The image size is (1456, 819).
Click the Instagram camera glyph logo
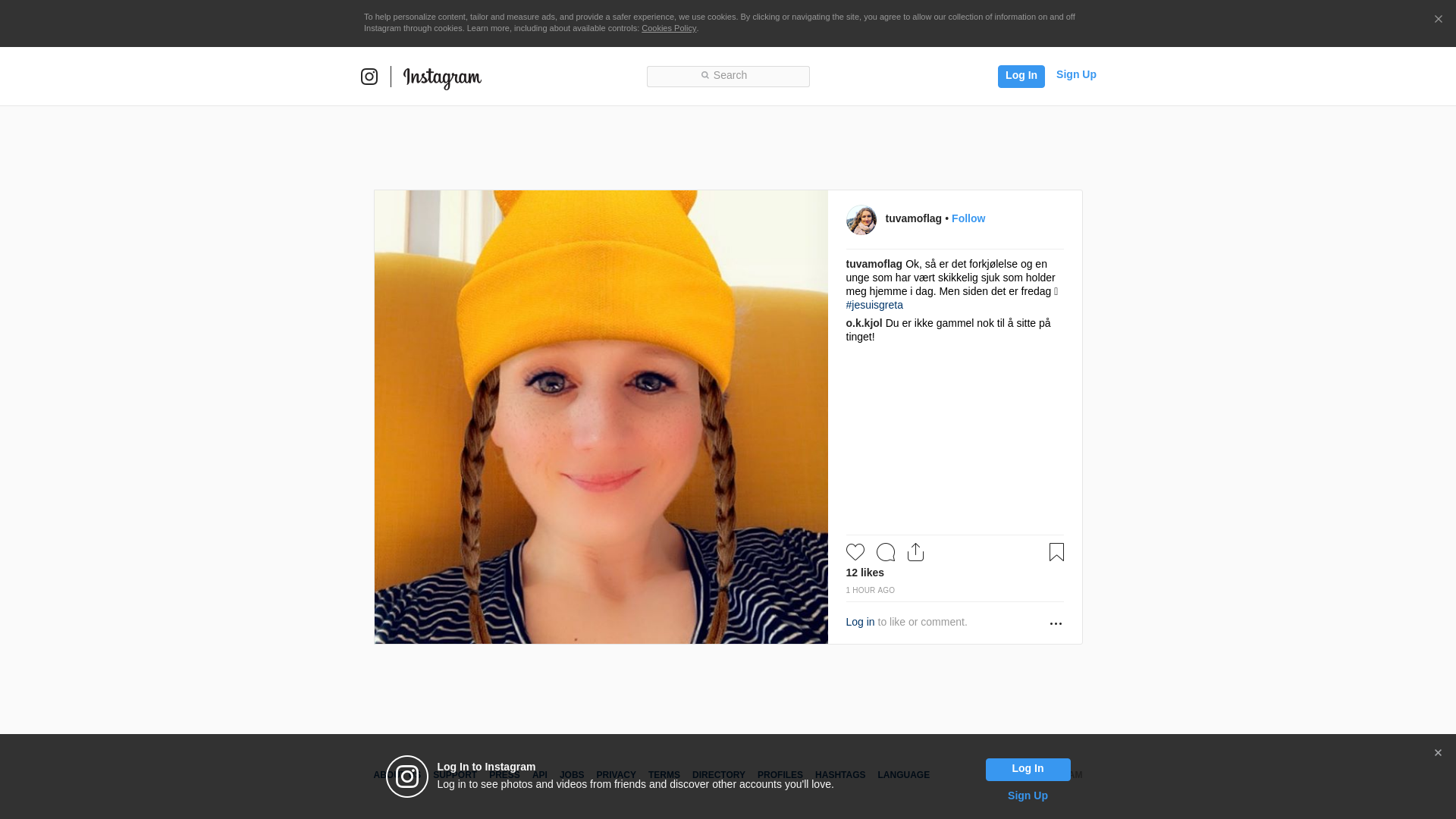[369, 77]
